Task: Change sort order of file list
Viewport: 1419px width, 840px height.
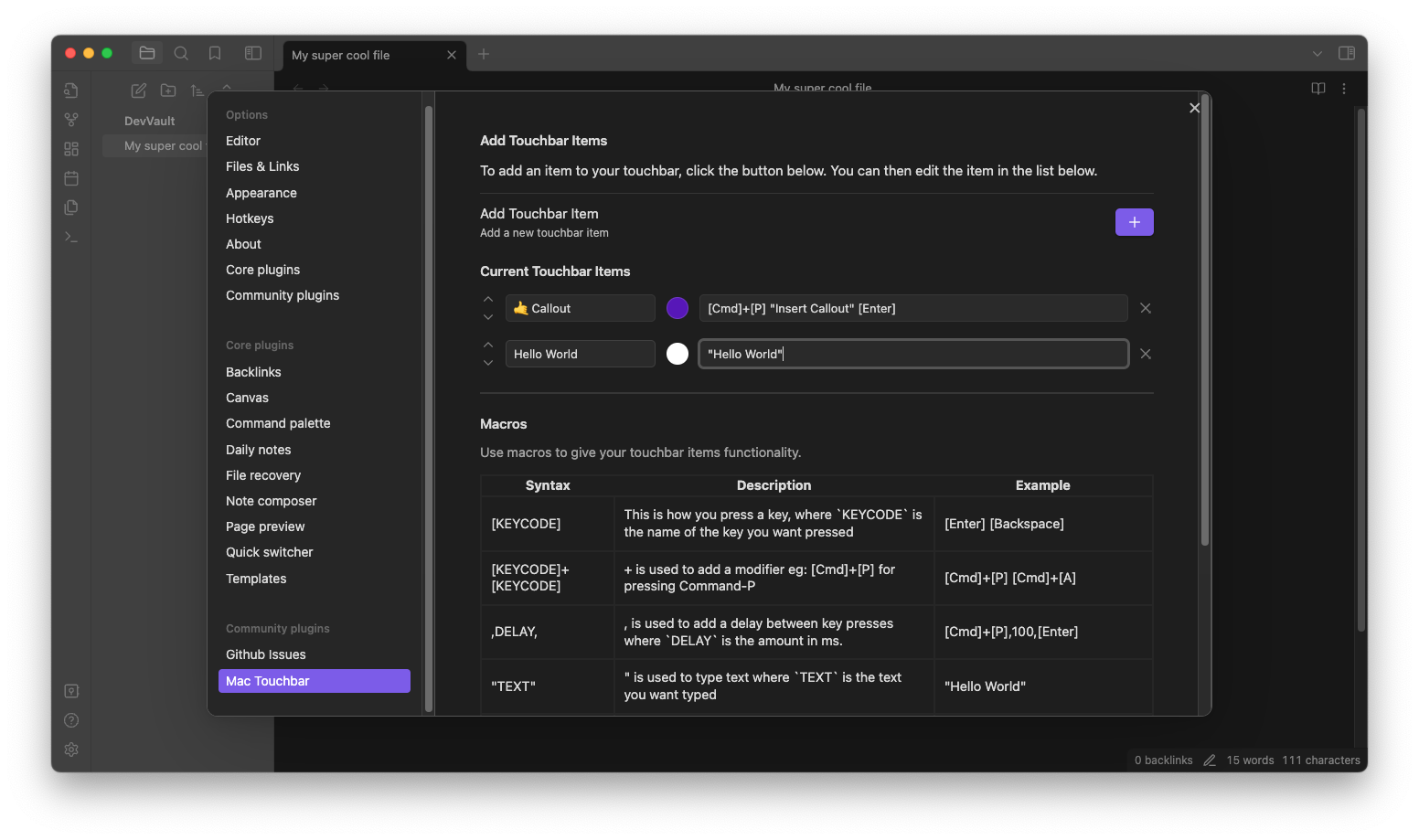Action: 197,90
